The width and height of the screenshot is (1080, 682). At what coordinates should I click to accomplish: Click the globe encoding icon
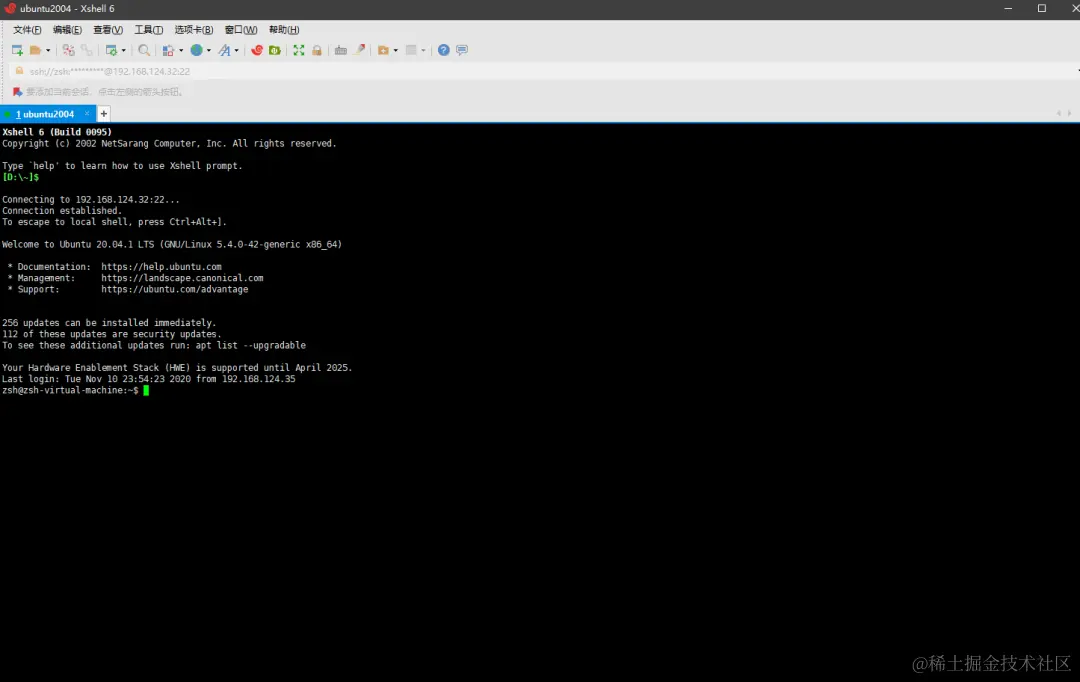click(196, 50)
